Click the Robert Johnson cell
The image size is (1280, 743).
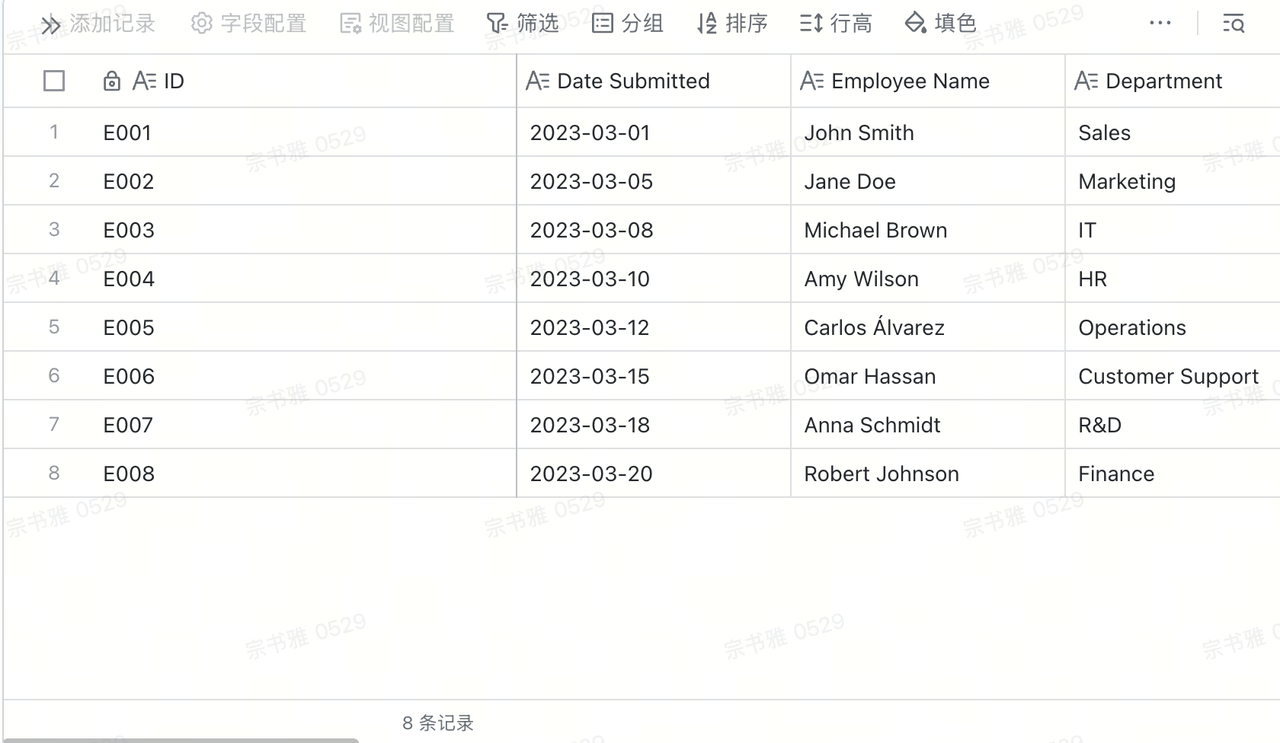point(927,473)
